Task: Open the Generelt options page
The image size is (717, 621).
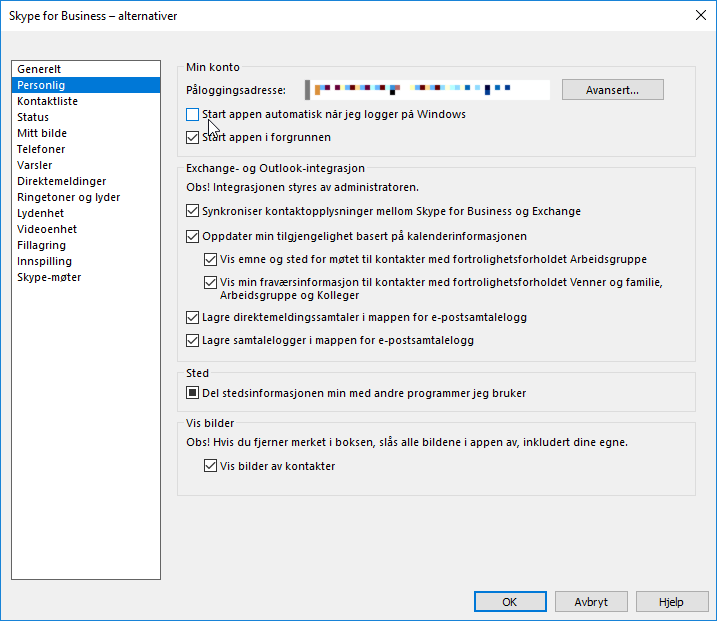Action: pos(86,69)
